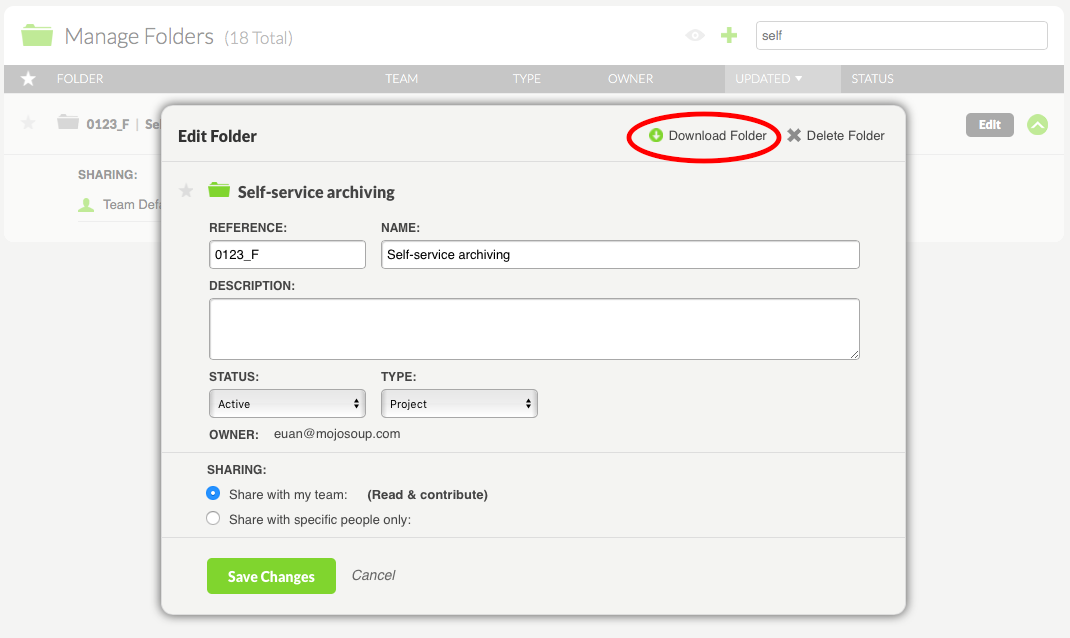Click the Delete Folder X icon
This screenshot has height=638, width=1070.
pos(794,136)
